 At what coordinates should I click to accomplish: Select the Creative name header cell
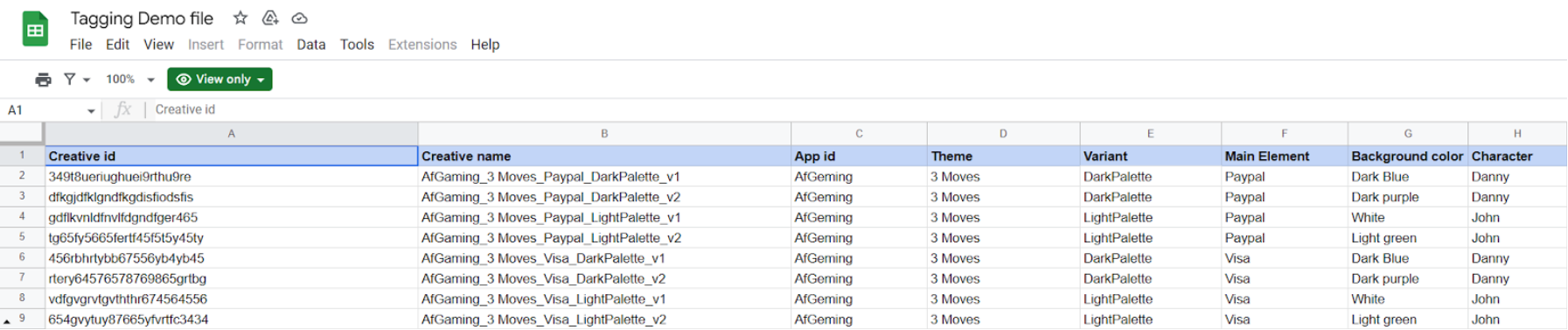click(x=604, y=156)
